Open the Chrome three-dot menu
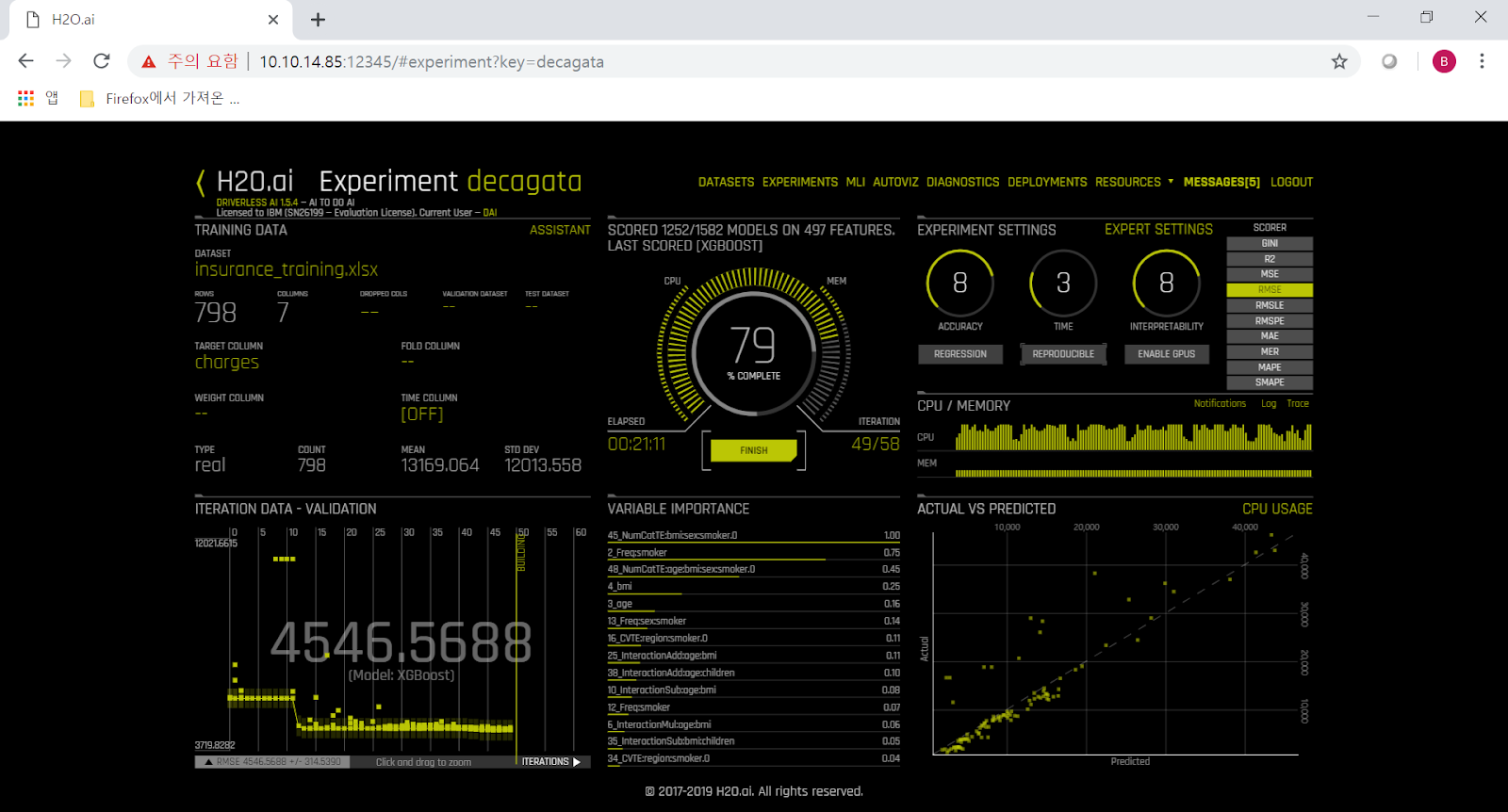The height and width of the screenshot is (812, 1508). click(1482, 61)
